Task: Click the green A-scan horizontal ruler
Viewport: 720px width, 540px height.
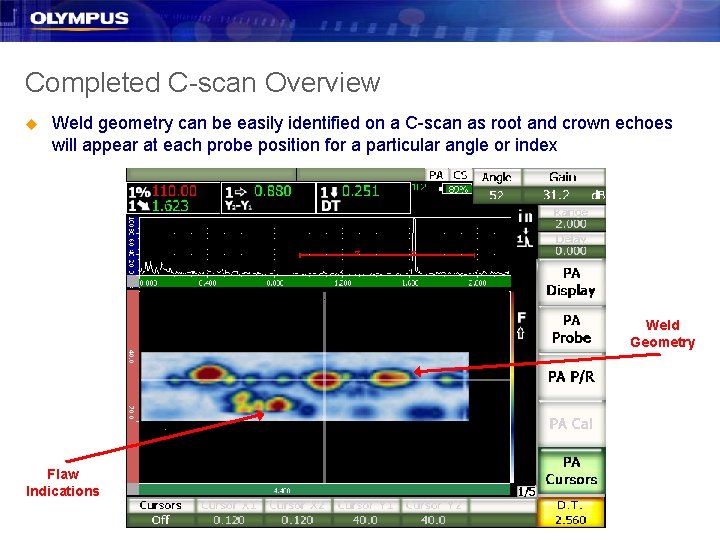Action: (x=325, y=282)
